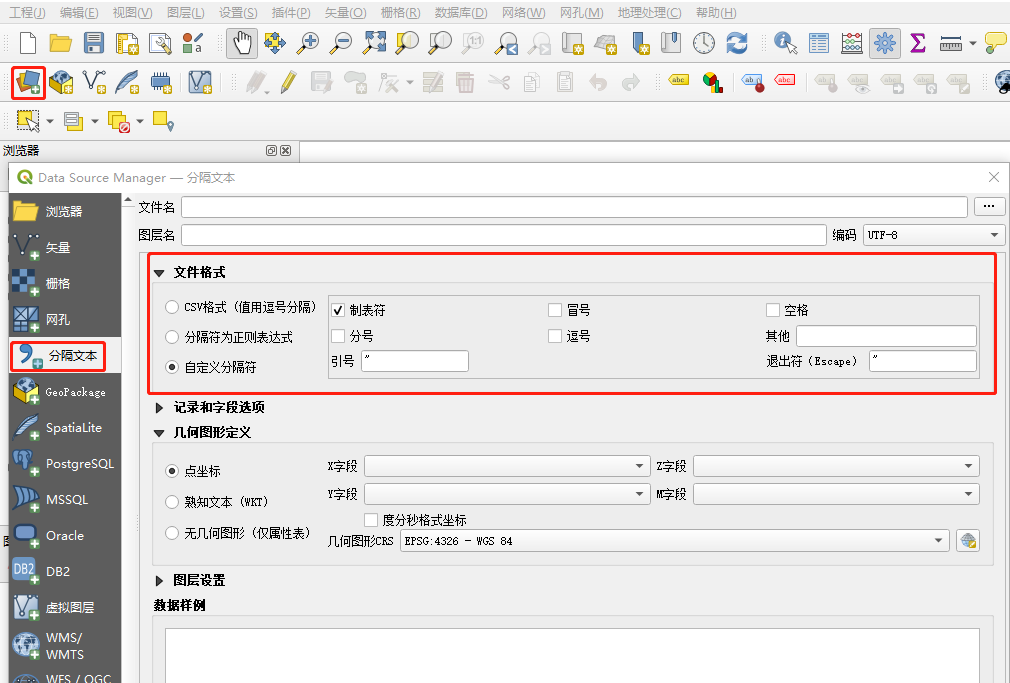Screen dimensions: 1010x683
Task: Check the 空格 delimiter checkbox
Action: [x=773, y=310]
